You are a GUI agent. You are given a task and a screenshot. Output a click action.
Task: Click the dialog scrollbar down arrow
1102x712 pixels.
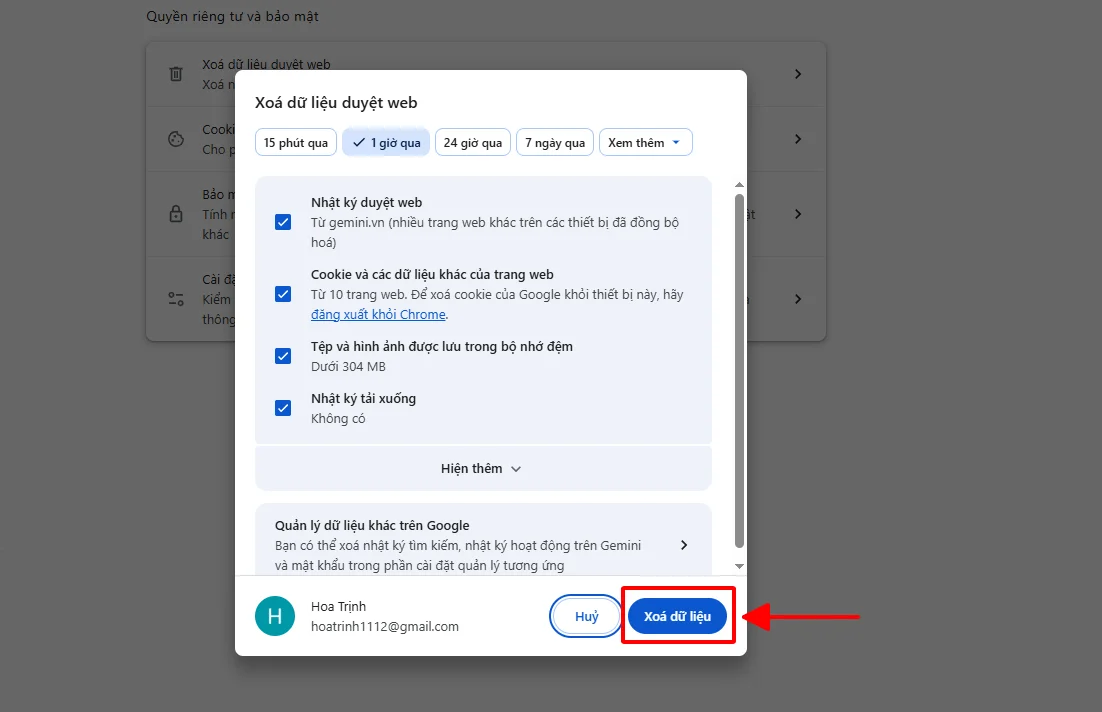[x=739, y=566]
